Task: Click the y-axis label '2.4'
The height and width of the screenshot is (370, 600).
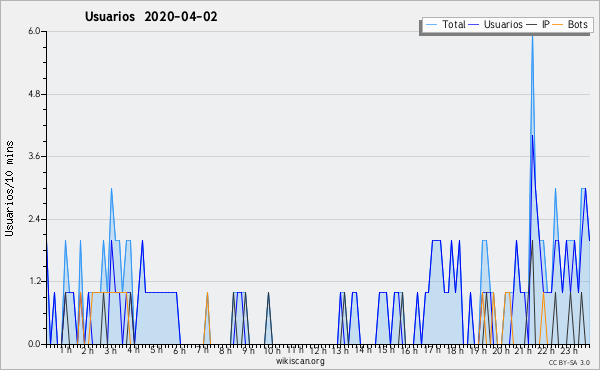Action: 34,219
